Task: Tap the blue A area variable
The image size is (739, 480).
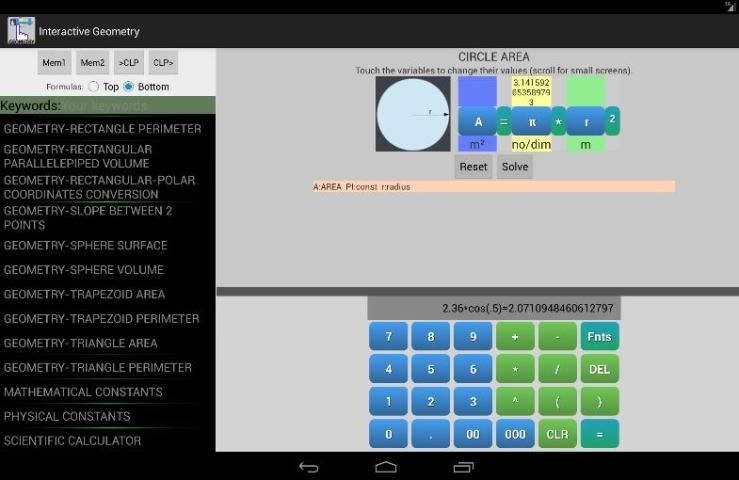Action: 477,122
